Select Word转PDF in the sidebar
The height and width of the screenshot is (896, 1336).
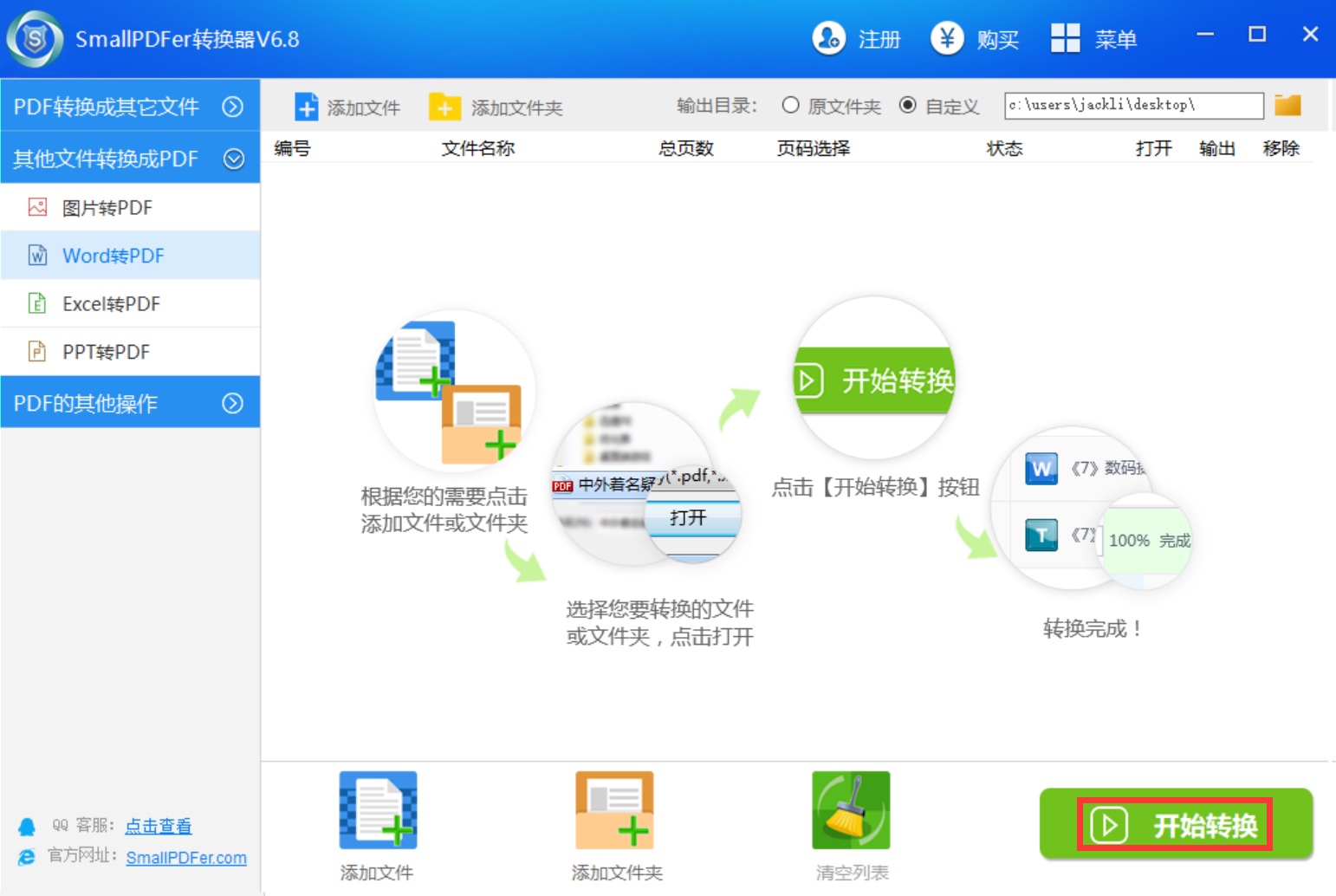click(x=130, y=255)
